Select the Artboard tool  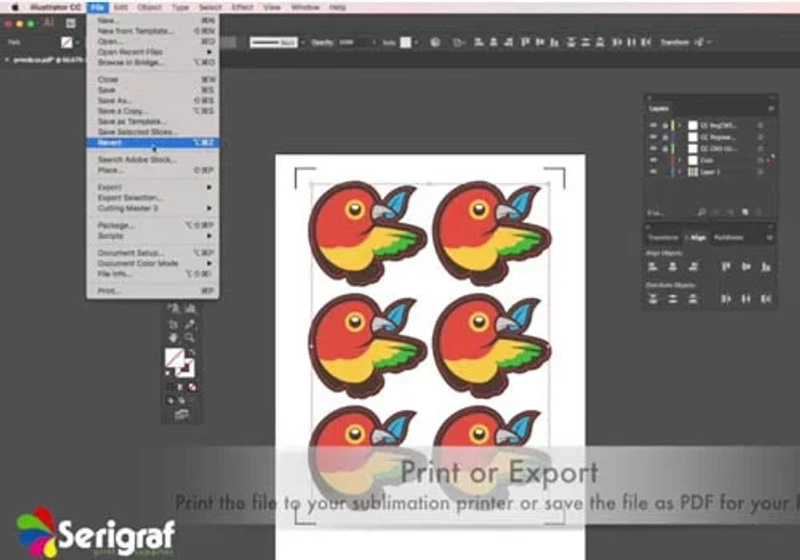[174, 324]
